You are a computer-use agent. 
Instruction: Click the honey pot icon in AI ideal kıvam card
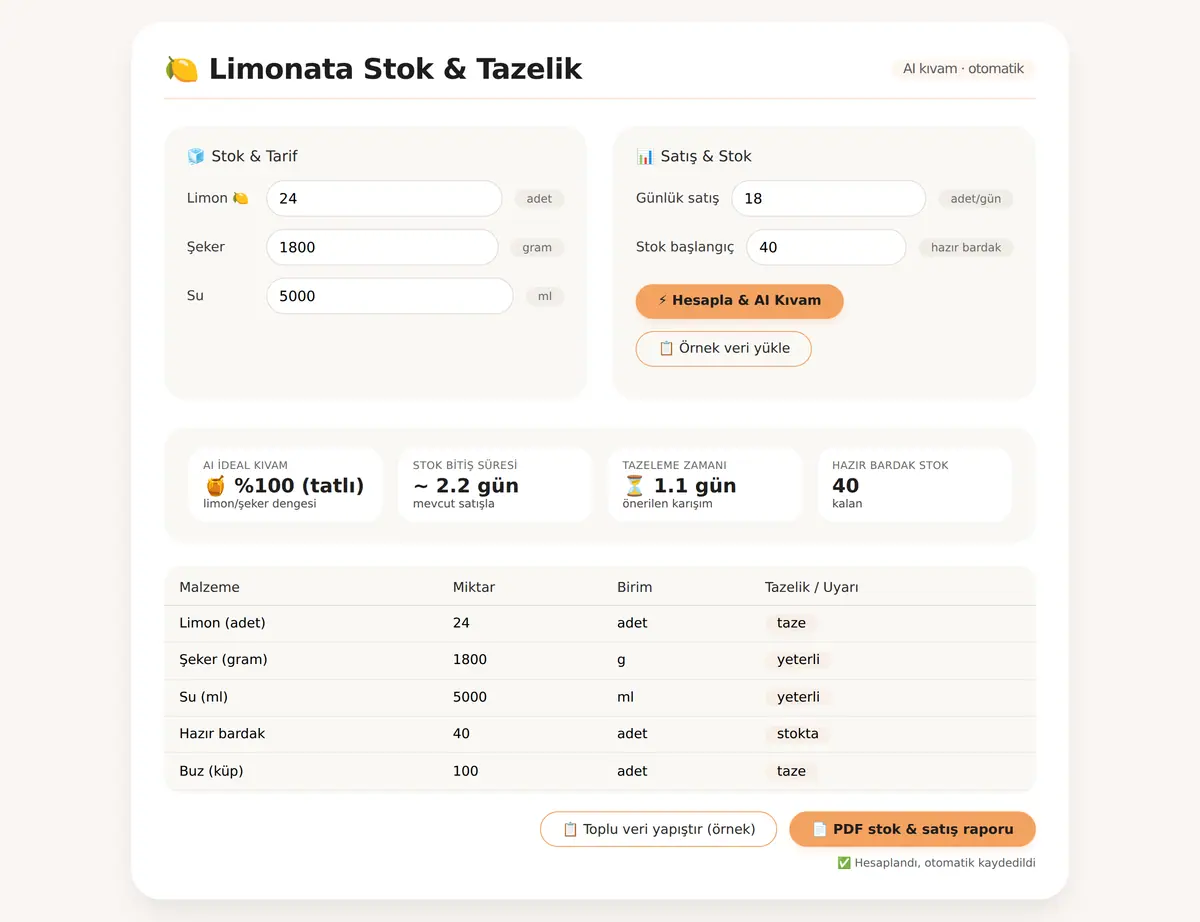tap(216, 486)
